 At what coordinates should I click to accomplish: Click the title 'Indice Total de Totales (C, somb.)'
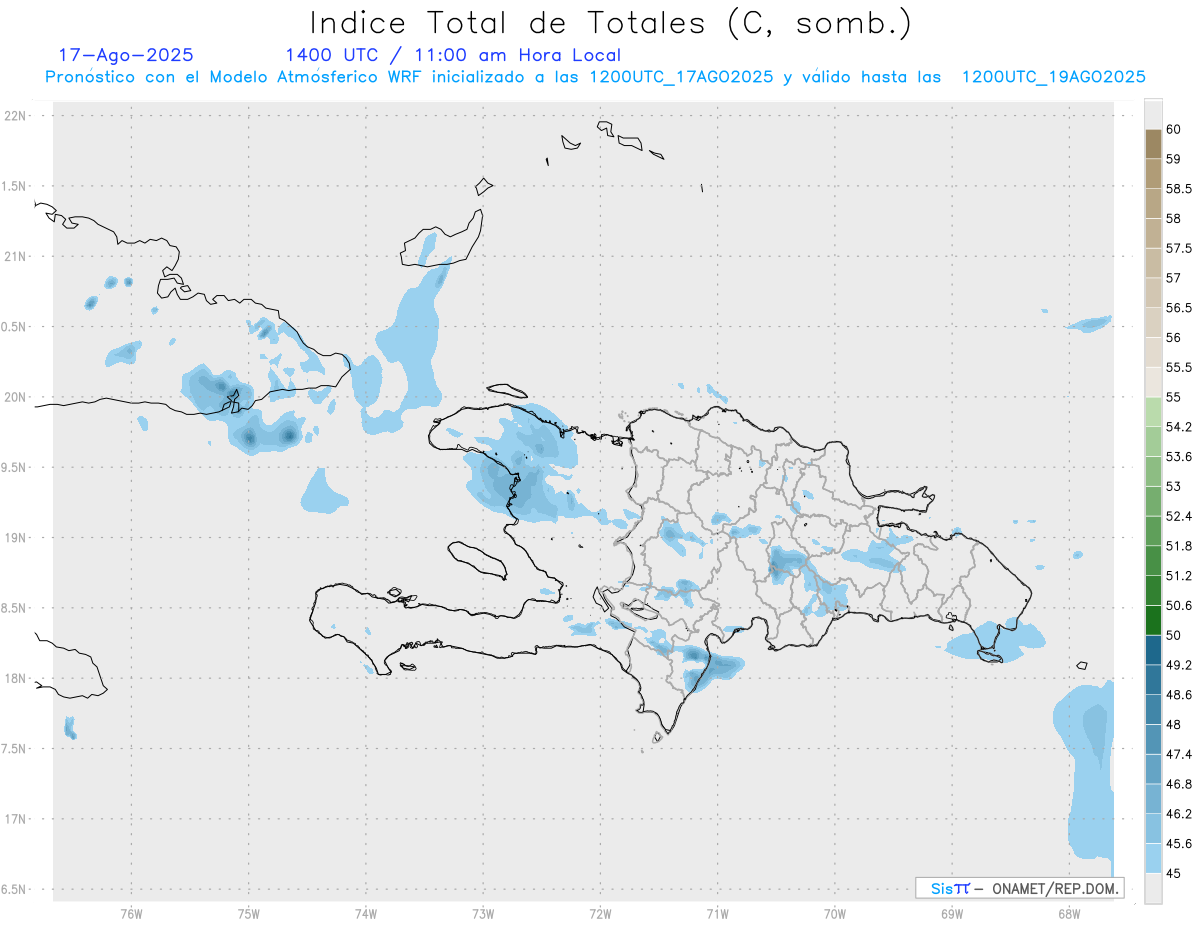[611, 23]
